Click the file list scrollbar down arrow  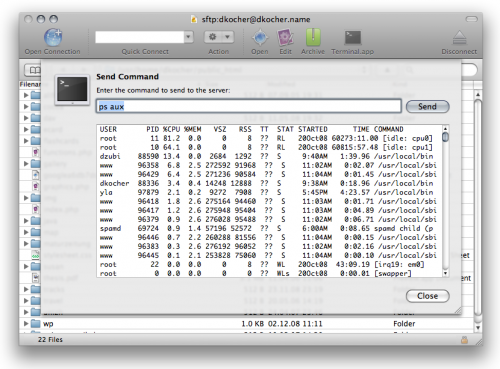point(478,328)
